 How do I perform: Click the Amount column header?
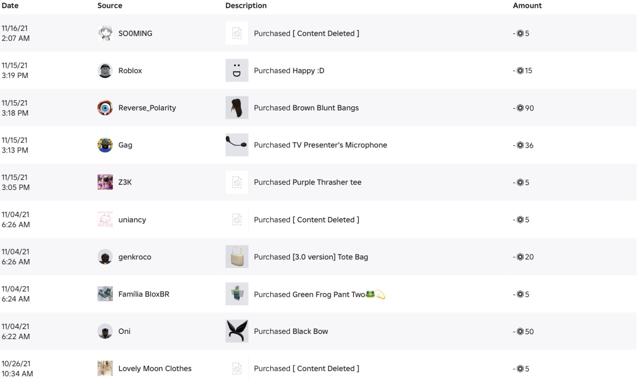(527, 6)
